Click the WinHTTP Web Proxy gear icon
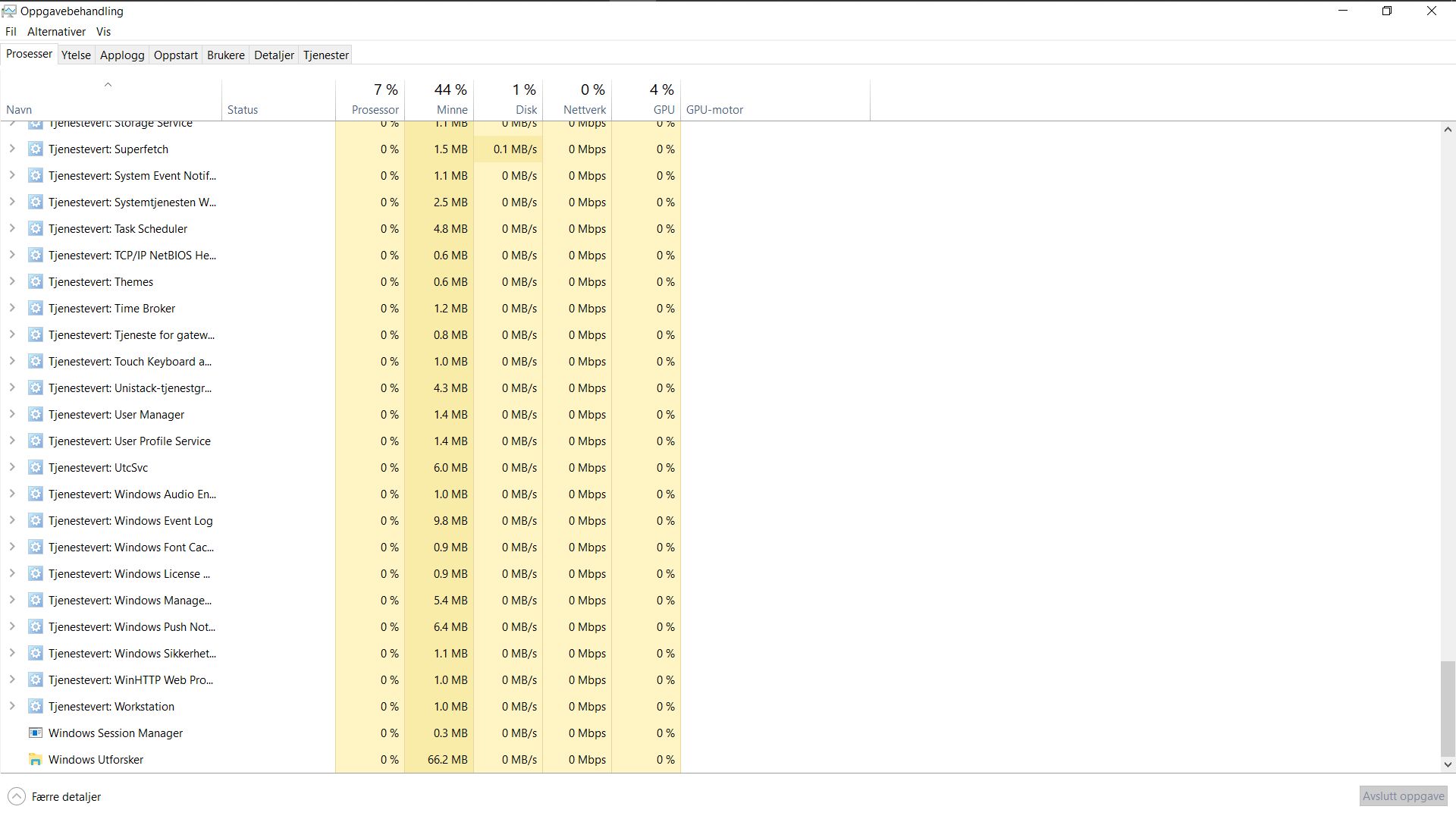This screenshot has height=819, width=1456. click(35, 680)
